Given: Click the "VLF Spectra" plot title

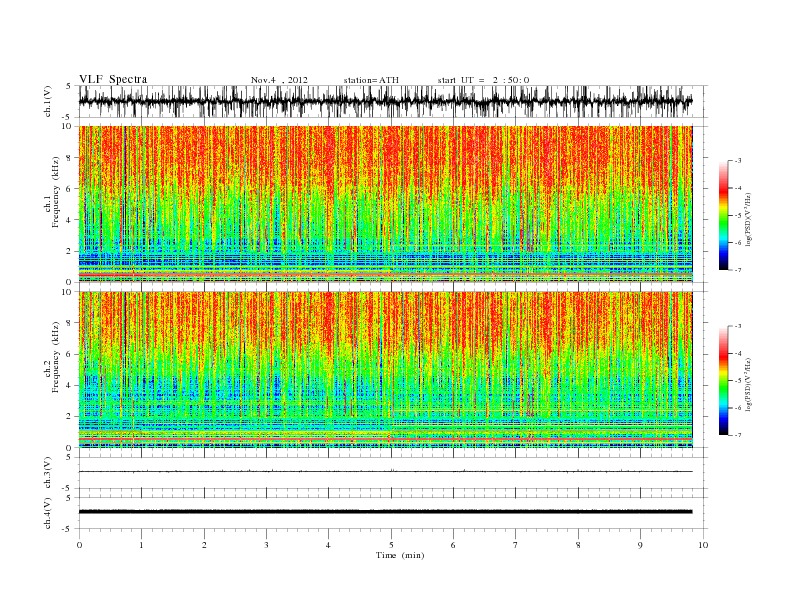Looking at the screenshot, I should [x=113, y=79].
